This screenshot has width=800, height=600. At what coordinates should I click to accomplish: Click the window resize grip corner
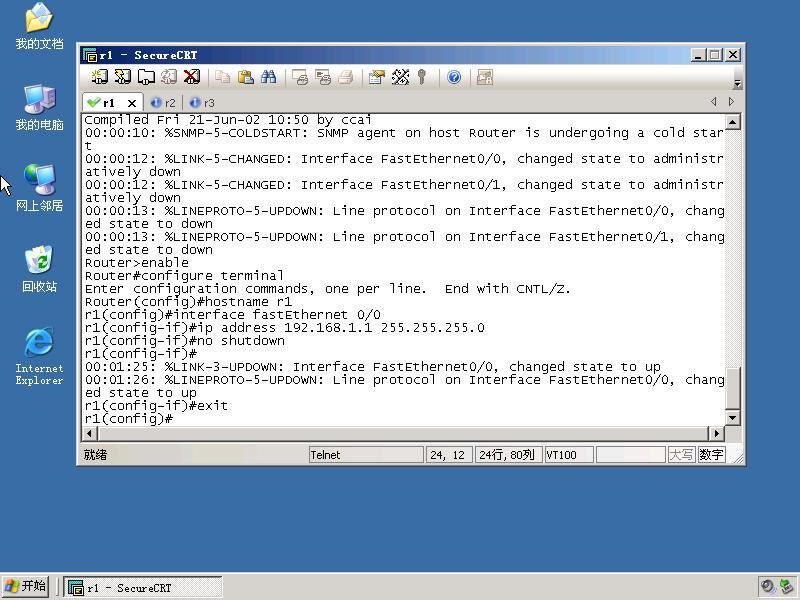point(737,457)
